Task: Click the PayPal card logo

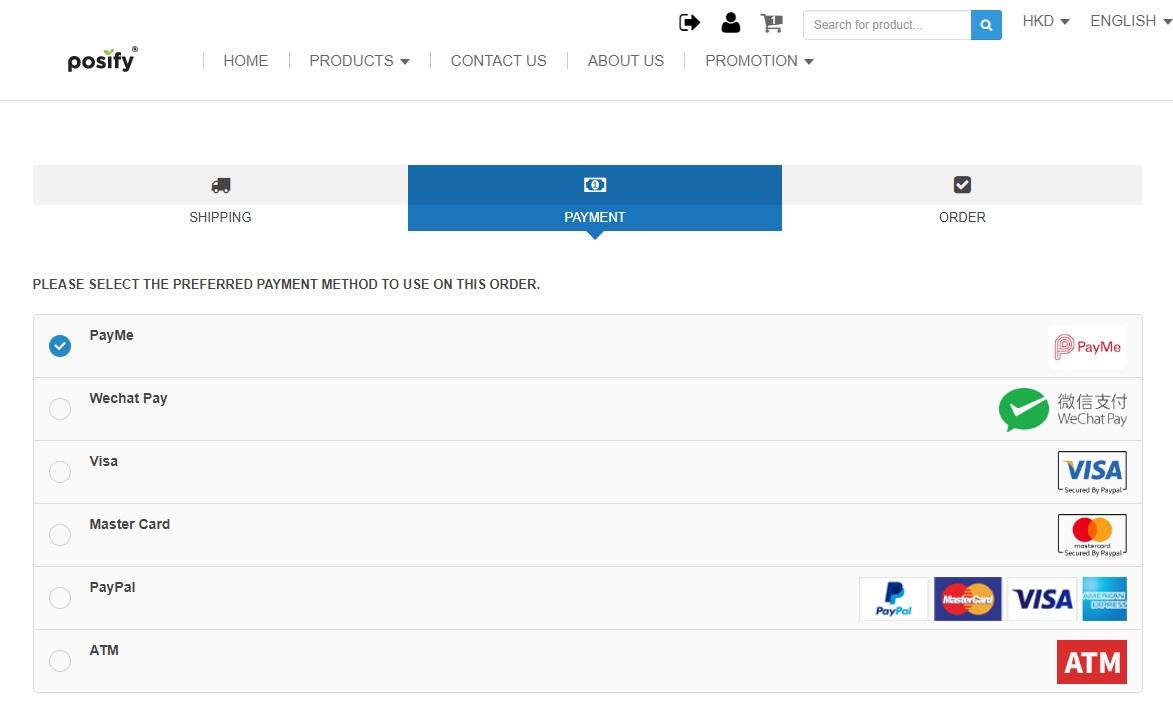Action: [893, 599]
